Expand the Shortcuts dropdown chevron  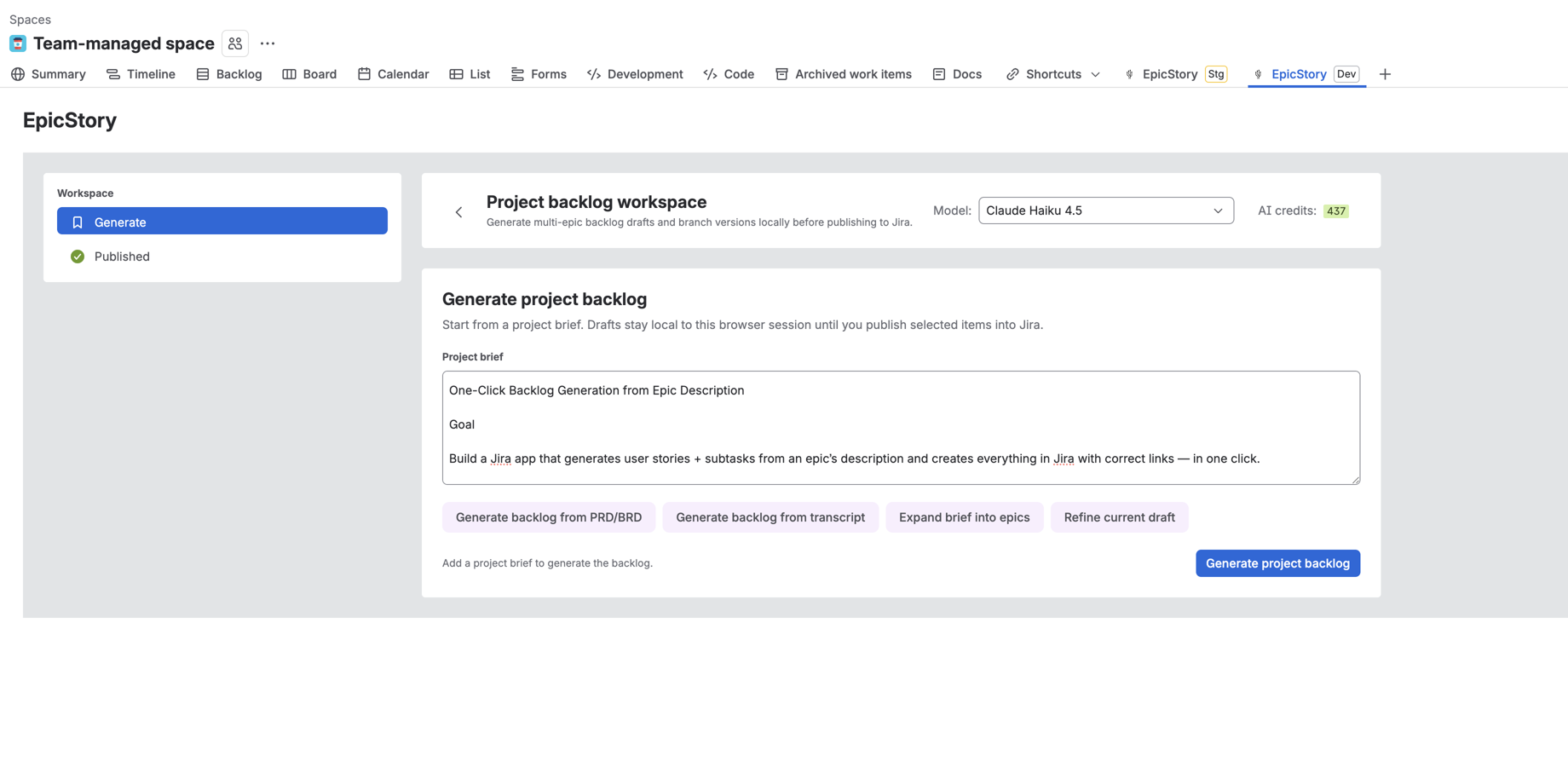point(1096,74)
